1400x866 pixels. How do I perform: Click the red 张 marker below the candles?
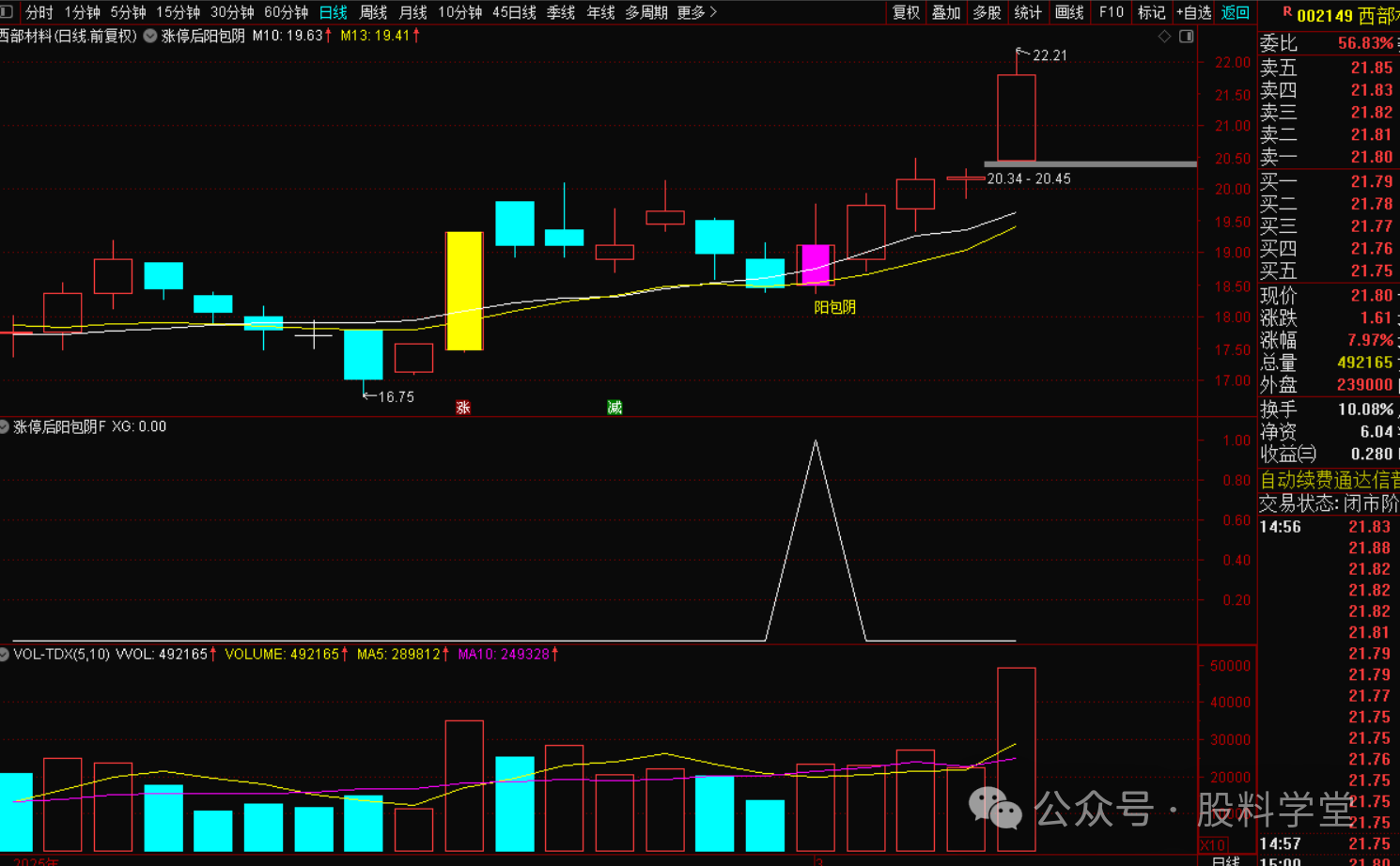point(462,408)
